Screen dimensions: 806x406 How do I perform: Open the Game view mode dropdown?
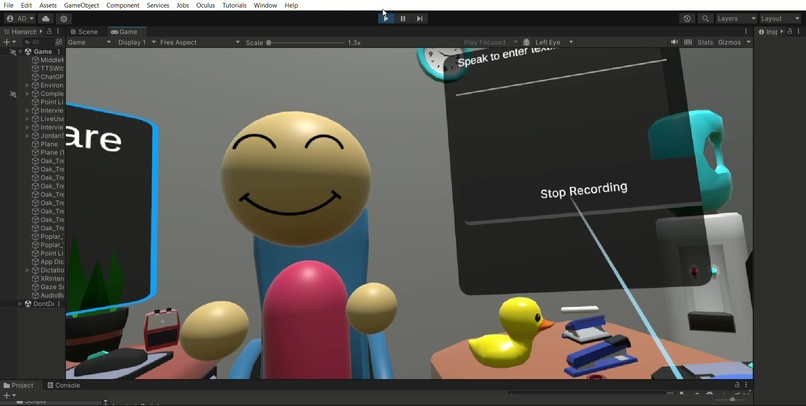[89, 42]
